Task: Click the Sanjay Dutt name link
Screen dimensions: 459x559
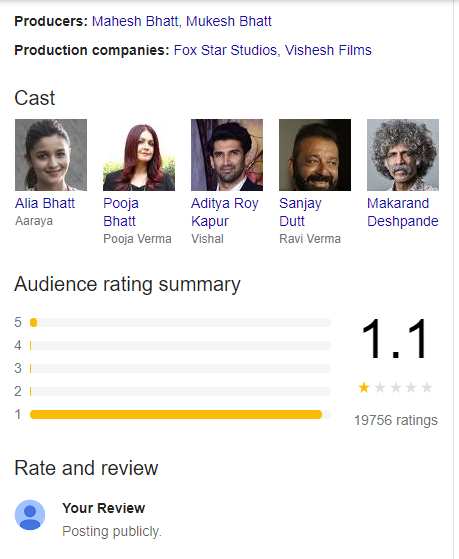Action: click(300, 212)
